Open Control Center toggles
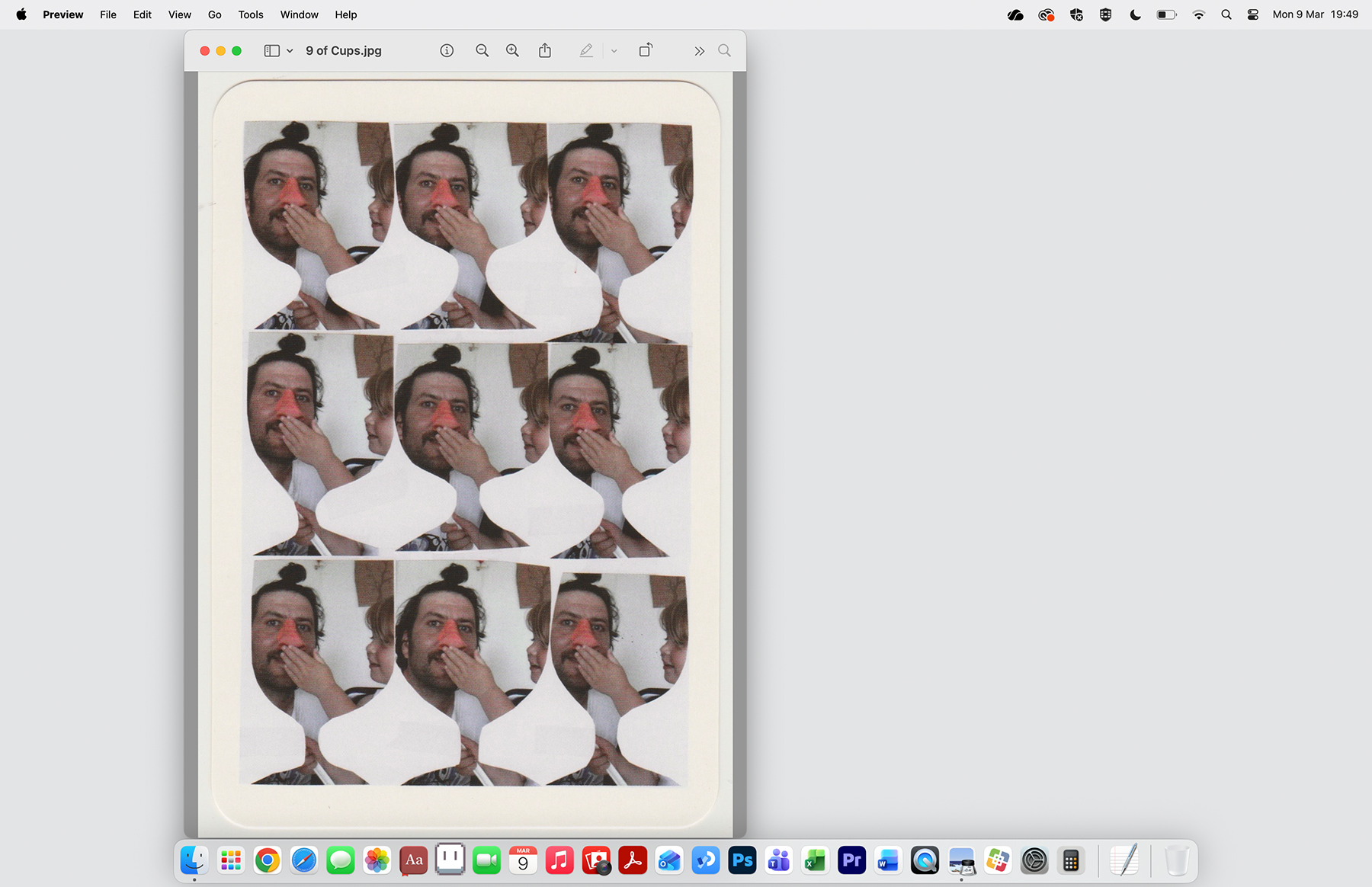 coord(1252,14)
